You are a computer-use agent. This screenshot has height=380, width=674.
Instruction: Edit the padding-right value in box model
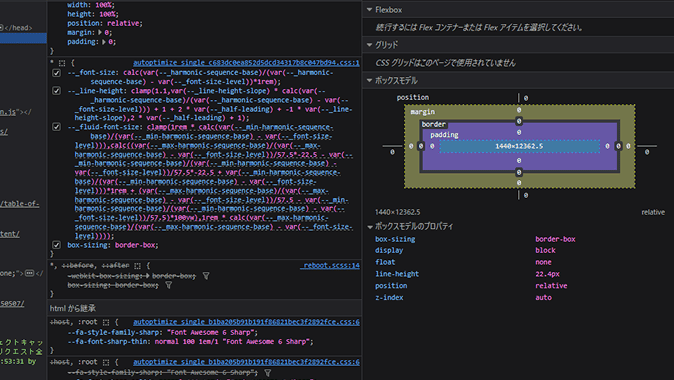point(607,146)
